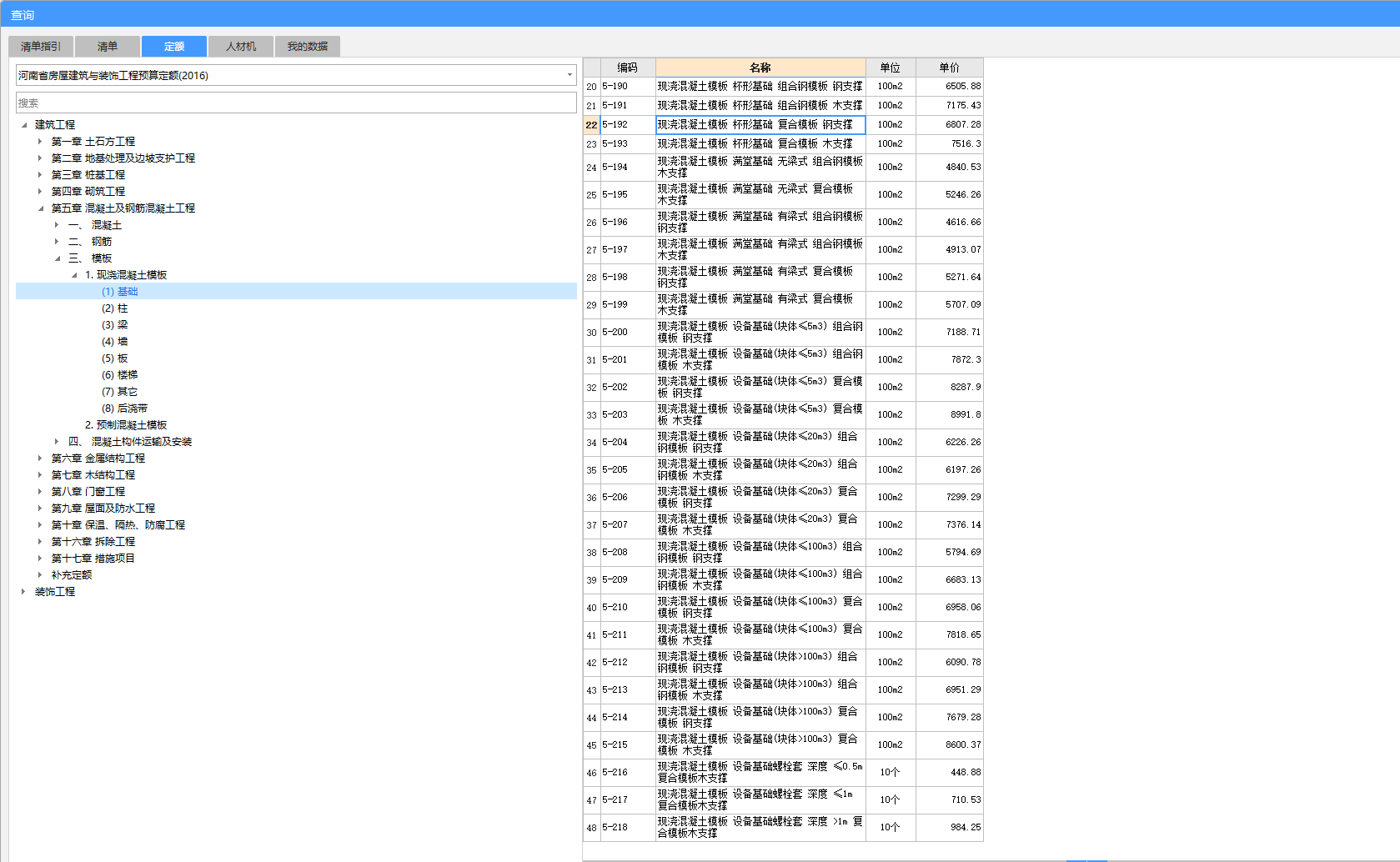The image size is (1400, 862).
Task: Click the 单价 column header
Action: point(950,68)
